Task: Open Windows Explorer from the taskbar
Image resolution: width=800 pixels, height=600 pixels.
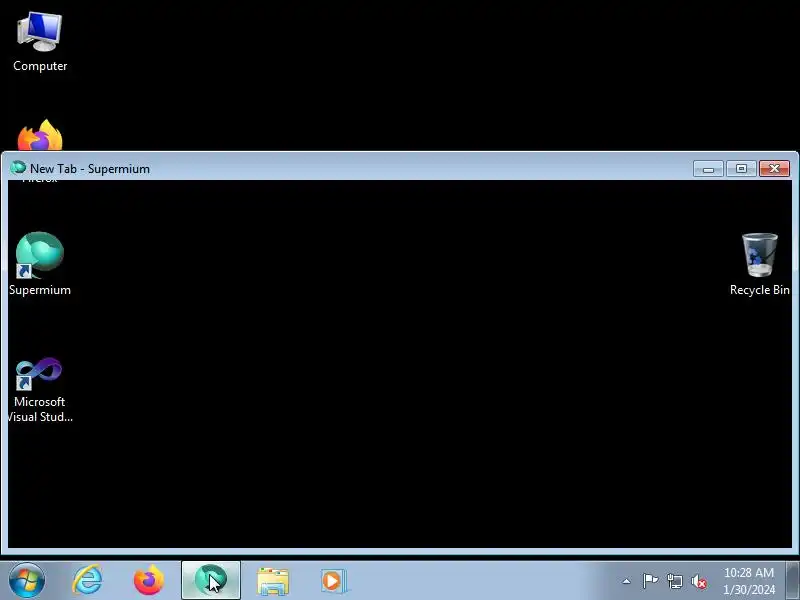Action: click(x=273, y=581)
